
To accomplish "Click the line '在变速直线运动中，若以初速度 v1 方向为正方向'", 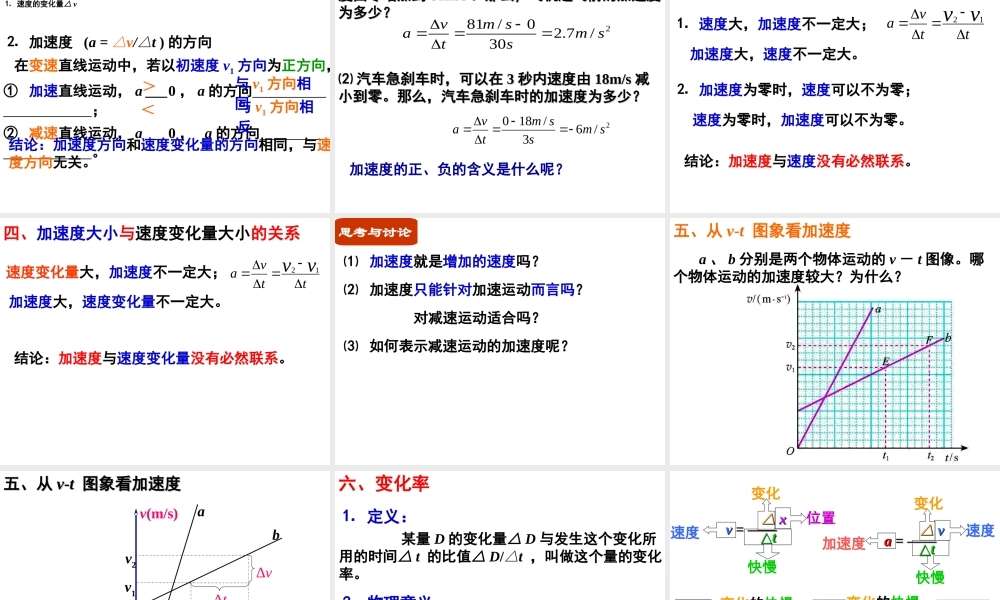I will 170,66.
